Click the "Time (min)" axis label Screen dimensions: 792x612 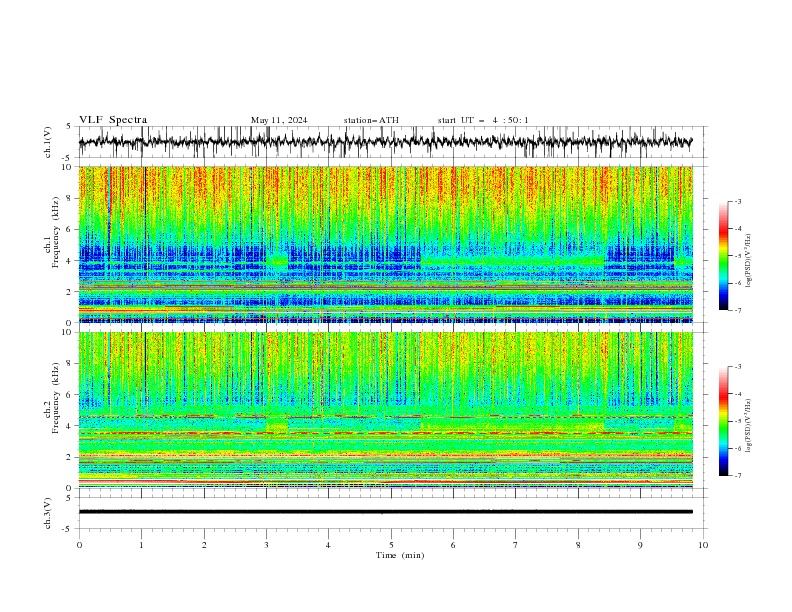point(400,555)
